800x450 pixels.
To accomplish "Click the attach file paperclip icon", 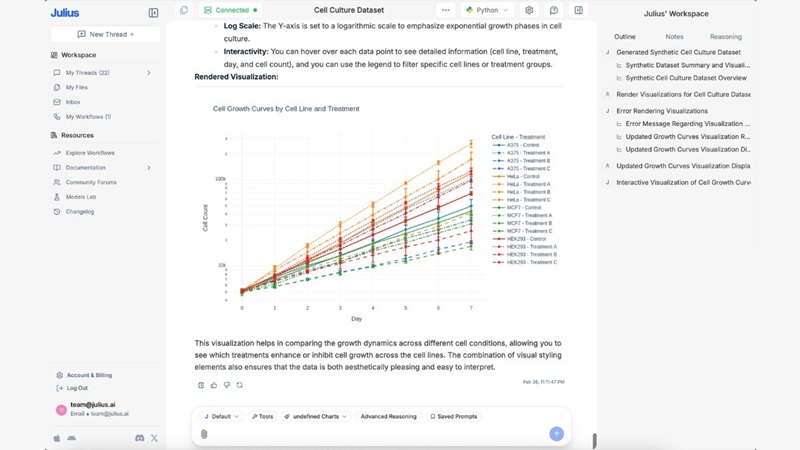I will pos(204,434).
